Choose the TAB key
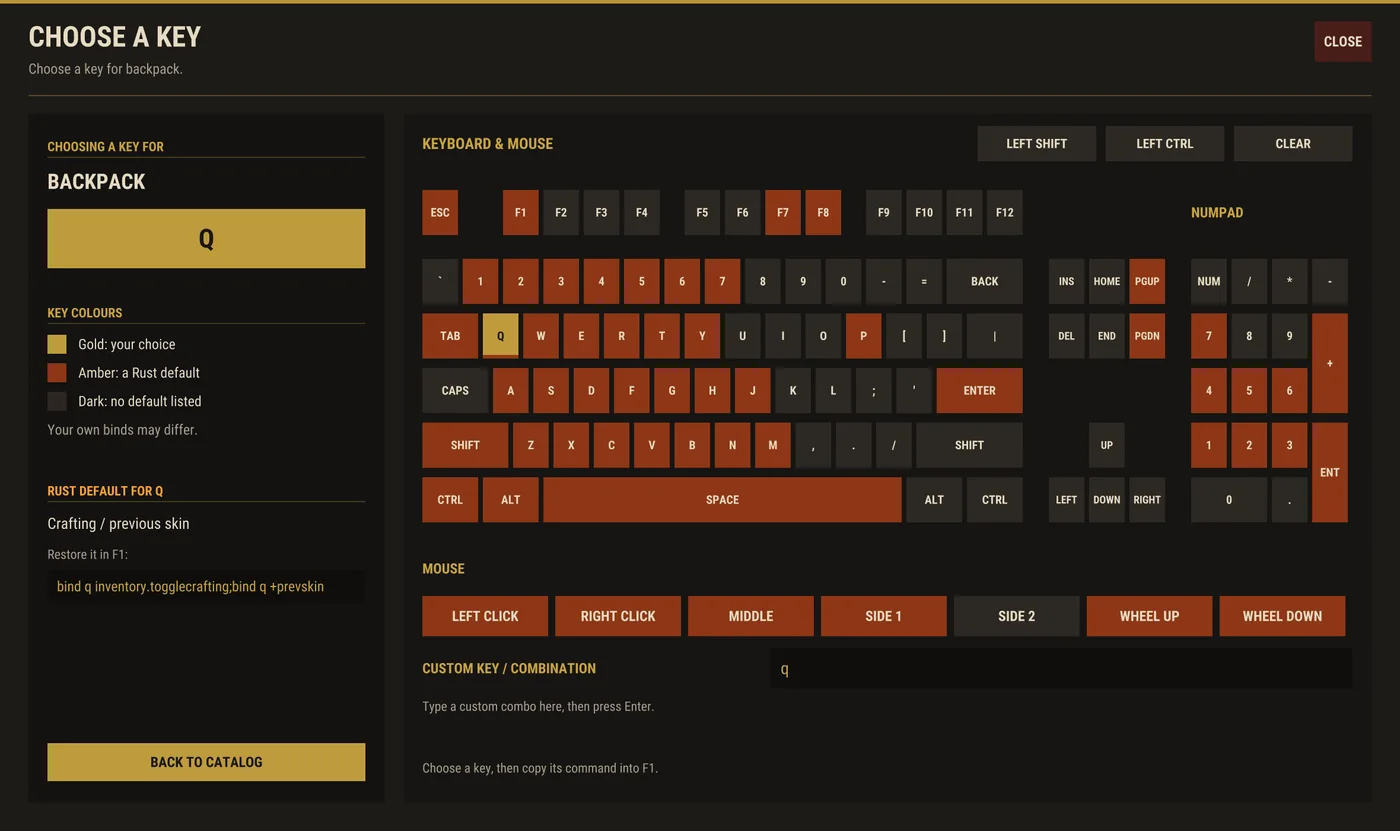The image size is (1400, 831). click(x=450, y=336)
